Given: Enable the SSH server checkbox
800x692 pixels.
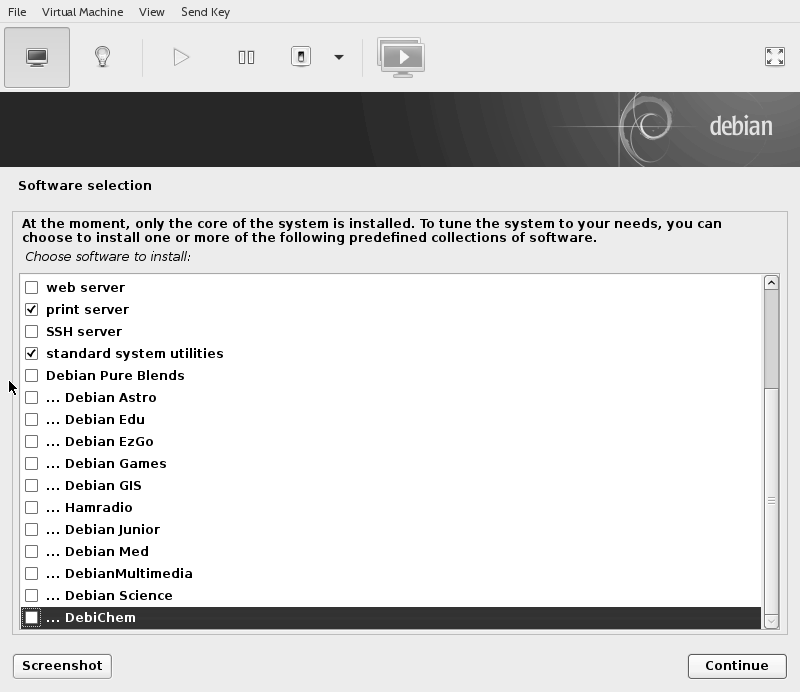Looking at the screenshot, I should tap(32, 332).
